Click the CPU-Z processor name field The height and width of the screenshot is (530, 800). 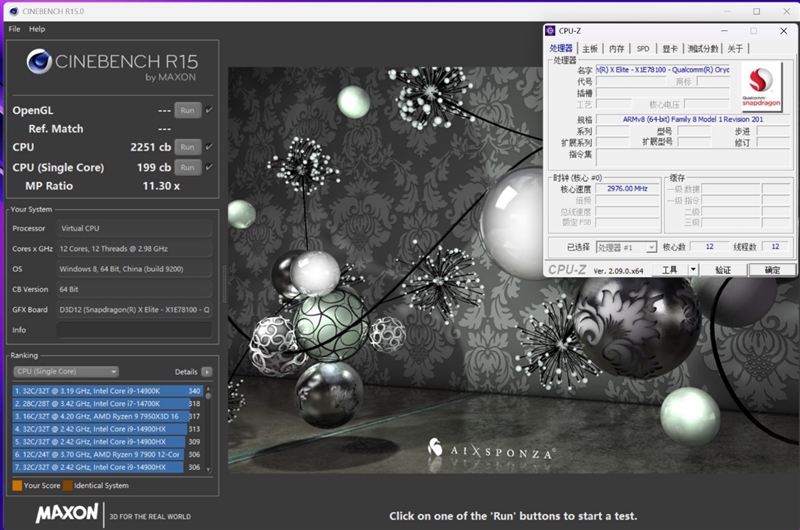point(663,70)
